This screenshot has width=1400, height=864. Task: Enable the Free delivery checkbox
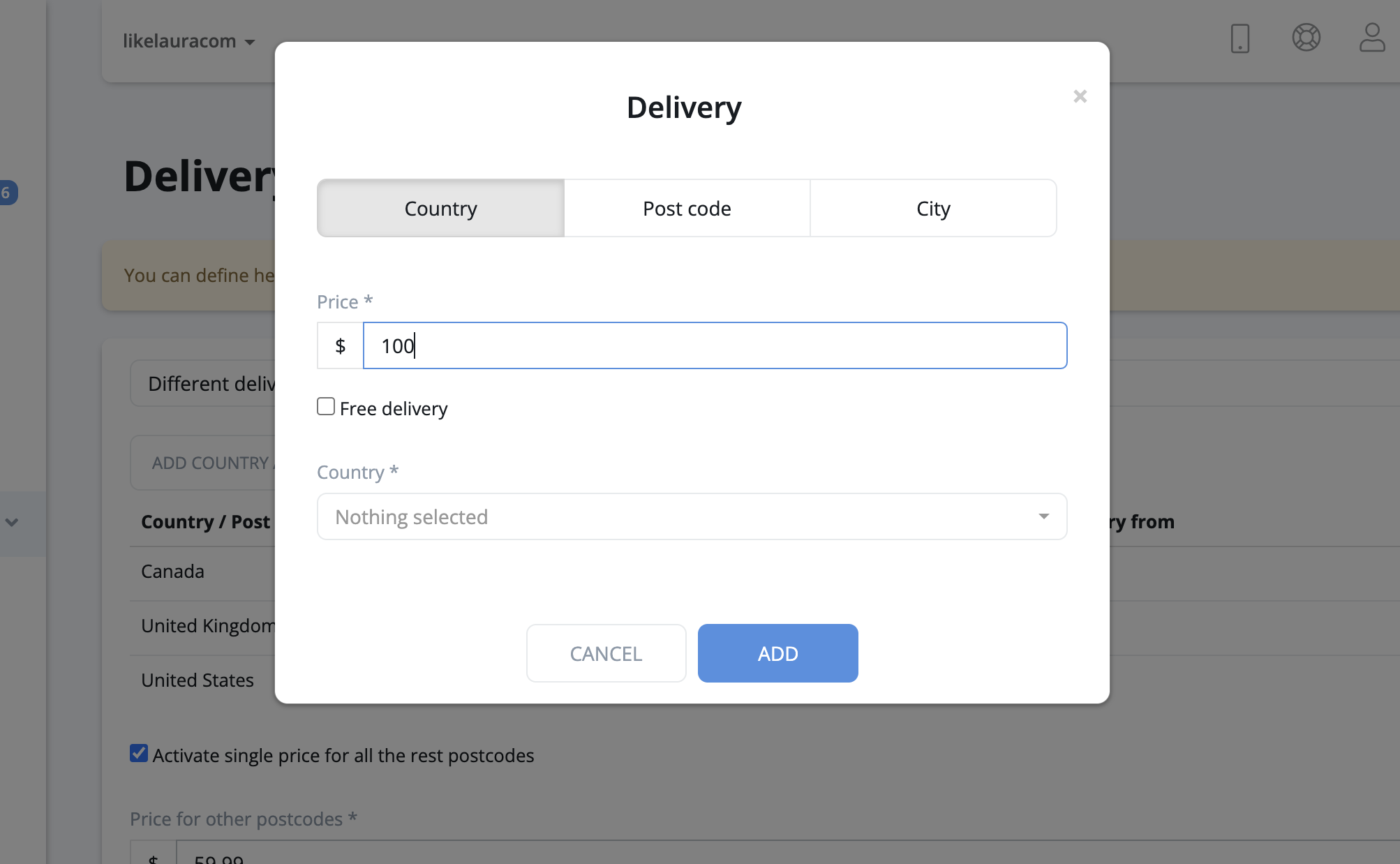(x=326, y=406)
